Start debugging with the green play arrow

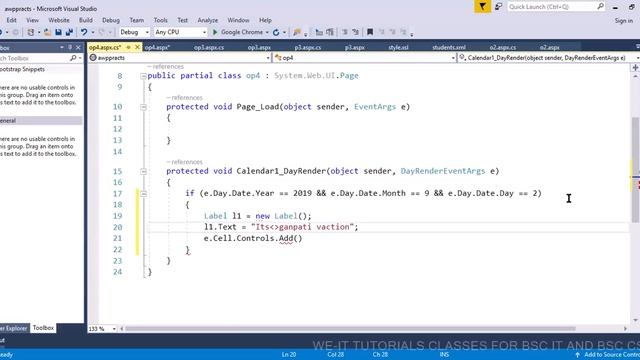point(215,32)
